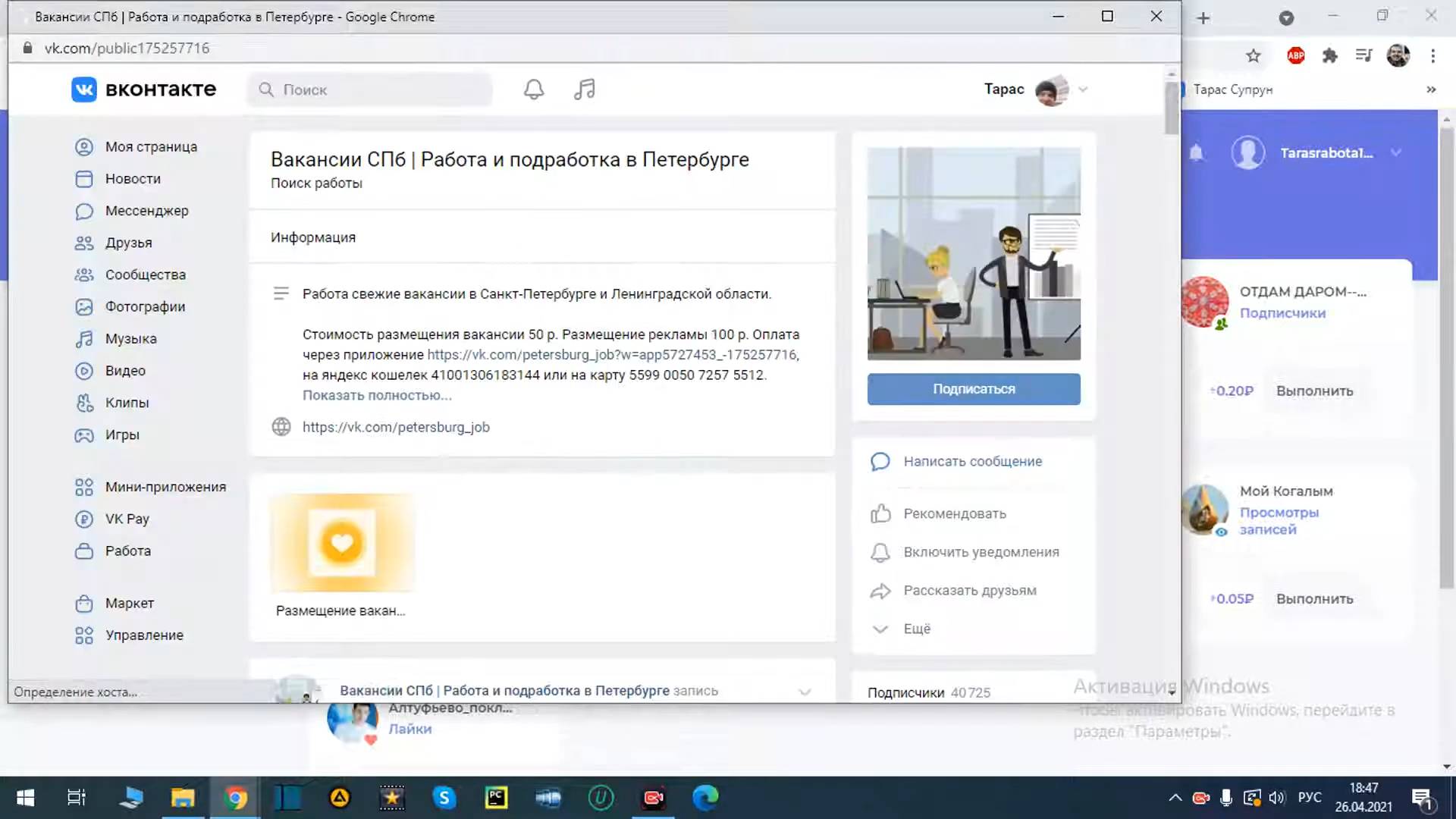Open the Chrome extensions puzzle icon
Image resolution: width=1456 pixels, height=819 pixels.
click(1329, 55)
